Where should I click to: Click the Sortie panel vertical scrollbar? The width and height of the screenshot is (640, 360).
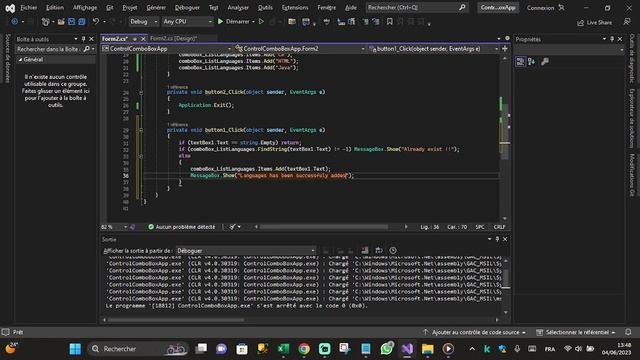coord(506,278)
